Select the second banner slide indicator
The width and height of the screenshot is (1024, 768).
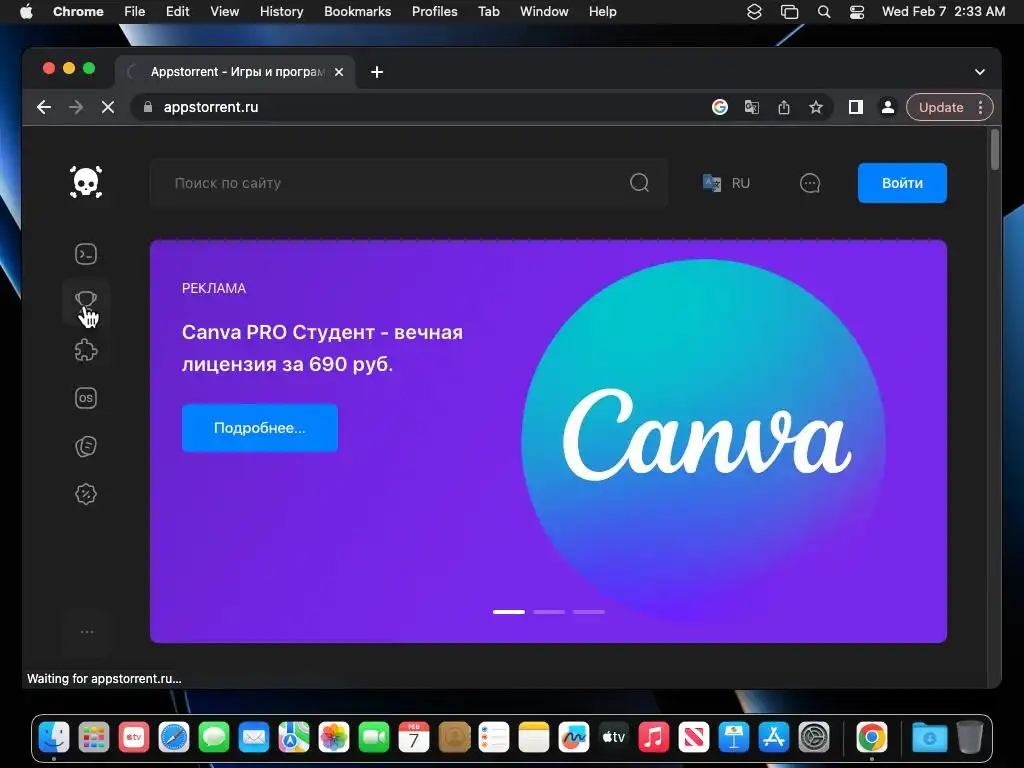tap(549, 612)
